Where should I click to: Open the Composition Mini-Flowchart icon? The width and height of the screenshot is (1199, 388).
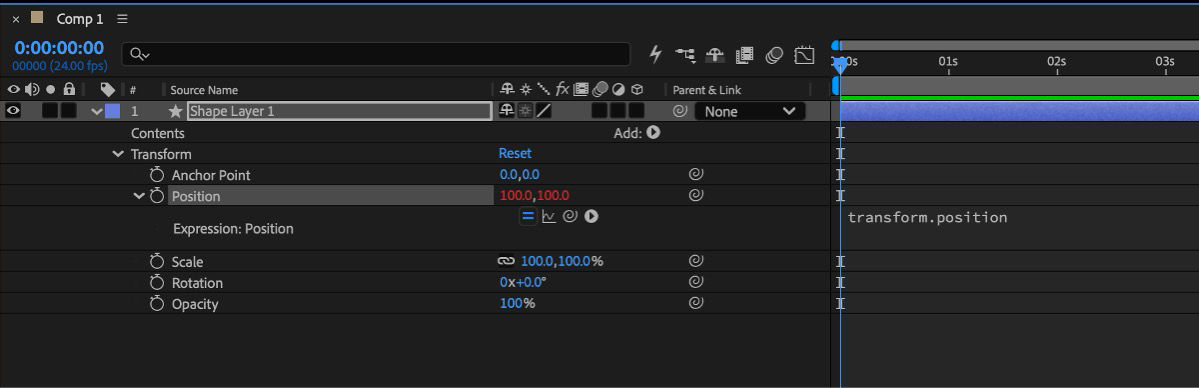click(685, 55)
